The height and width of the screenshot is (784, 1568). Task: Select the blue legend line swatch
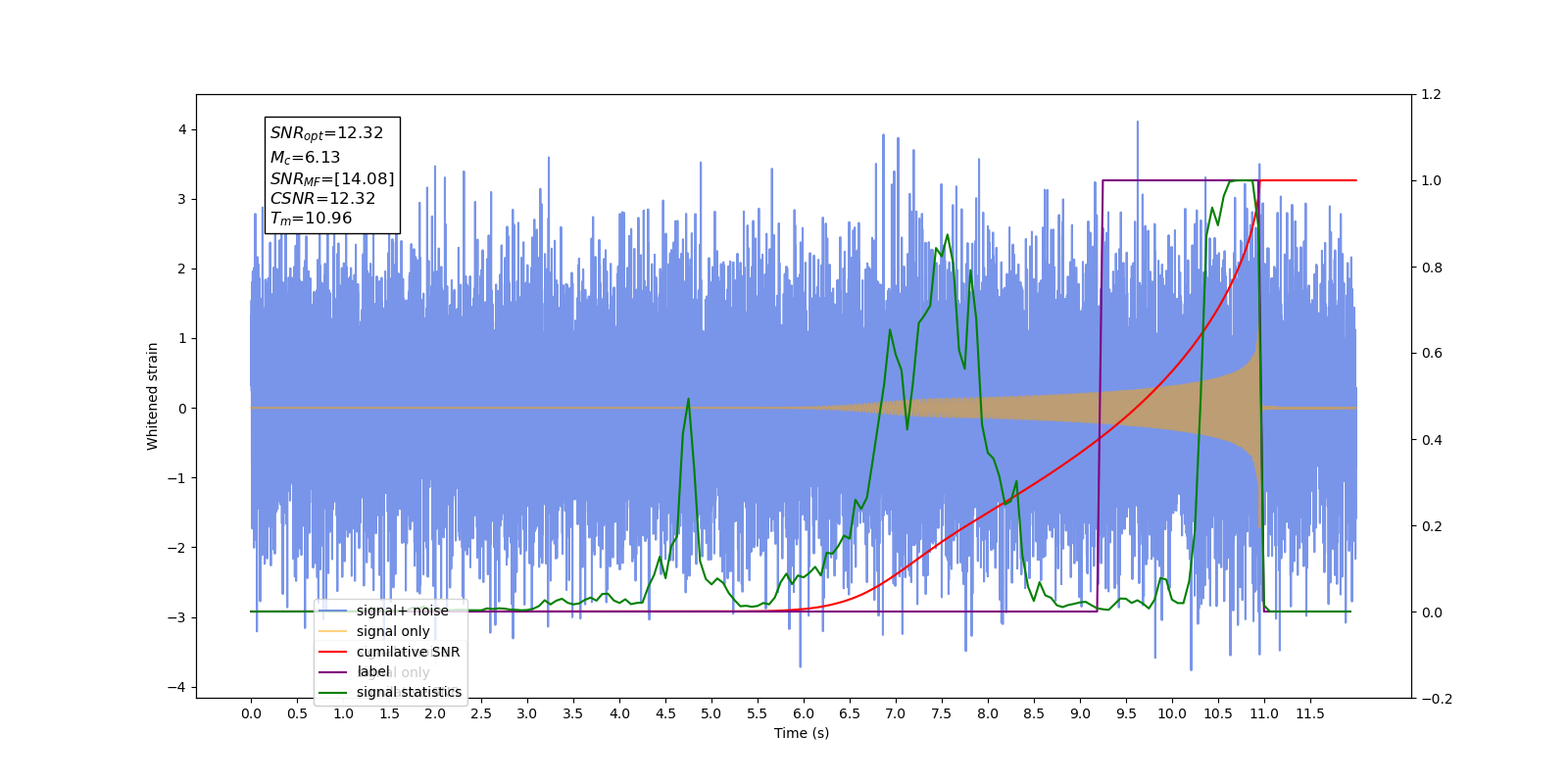(333, 611)
